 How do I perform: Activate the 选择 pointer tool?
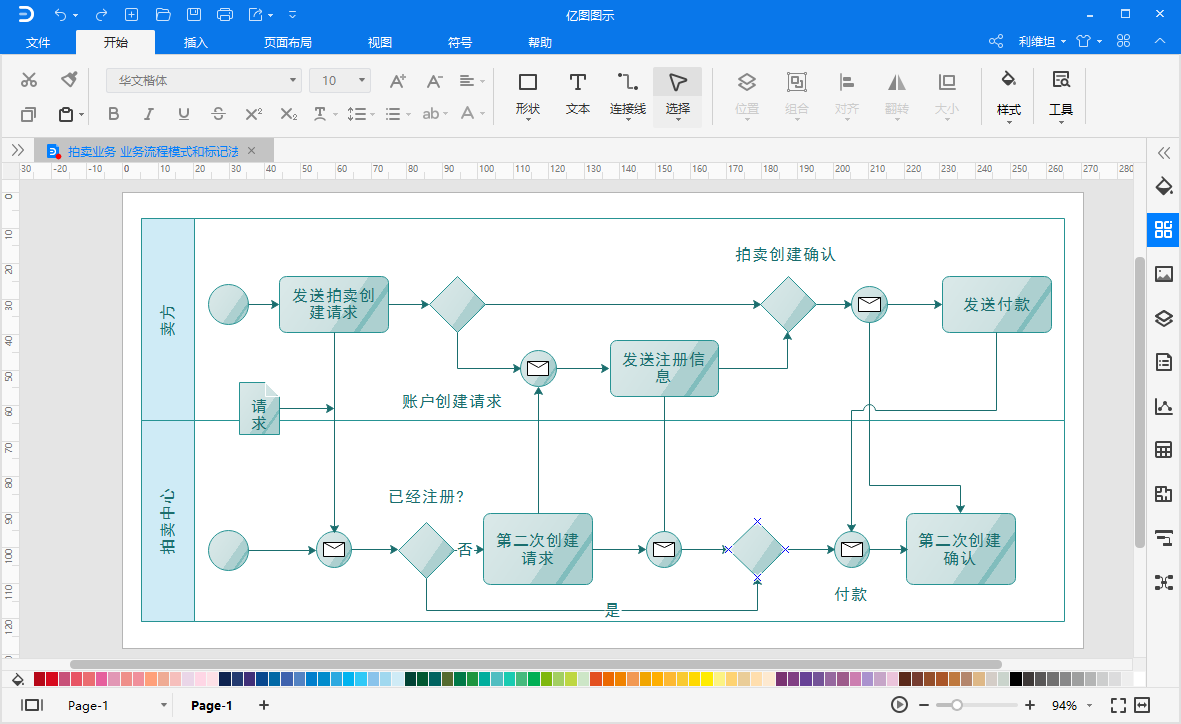(x=677, y=95)
